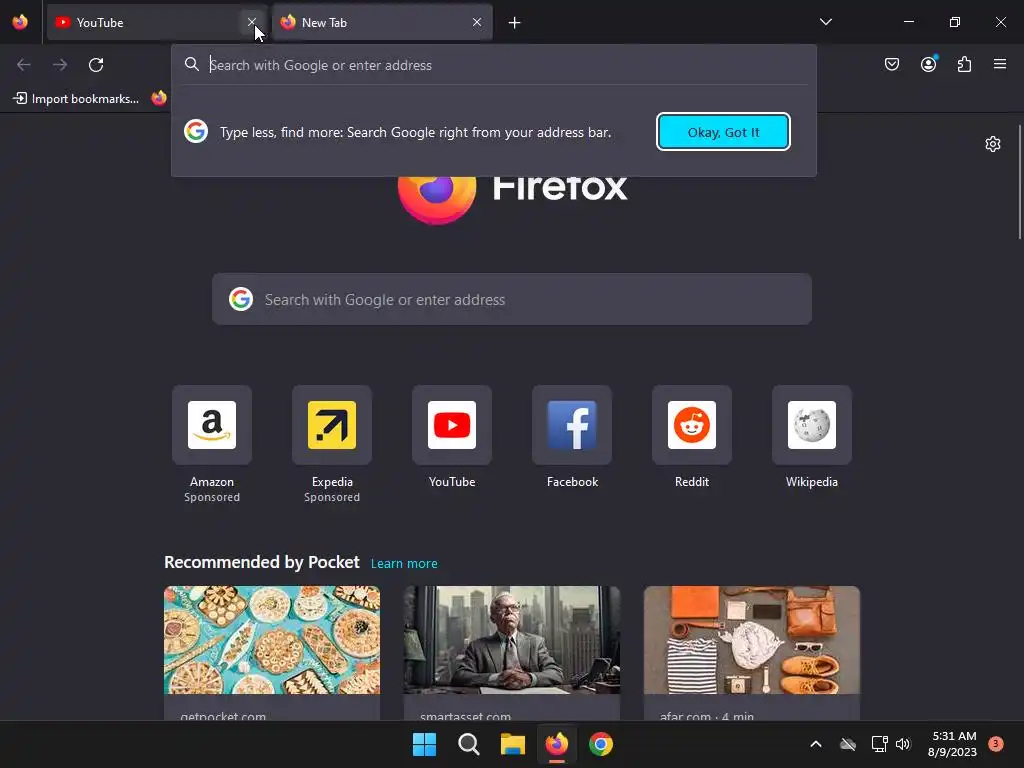This screenshot has height=768, width=1024.
Task: Expand the list all tabs chevron
Action: click(825, 22)
